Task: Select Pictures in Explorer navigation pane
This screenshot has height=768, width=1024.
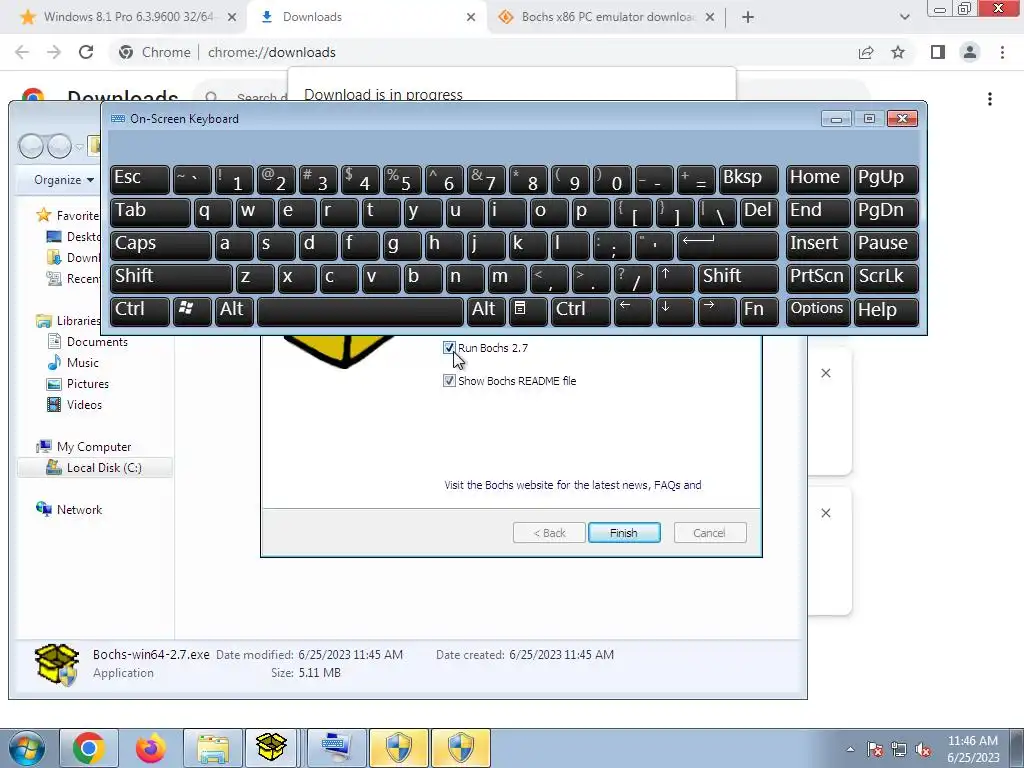Action: pos(78,383)
